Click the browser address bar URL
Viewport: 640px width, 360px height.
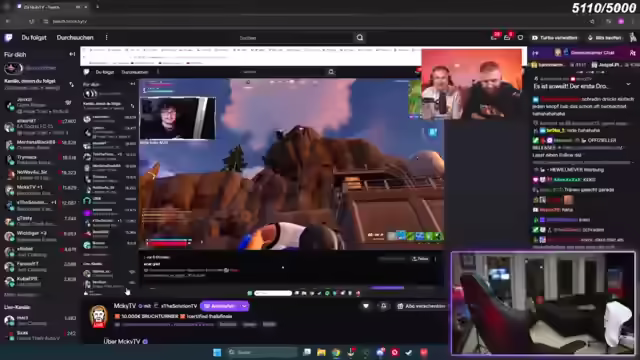click(x=69, y=21)
